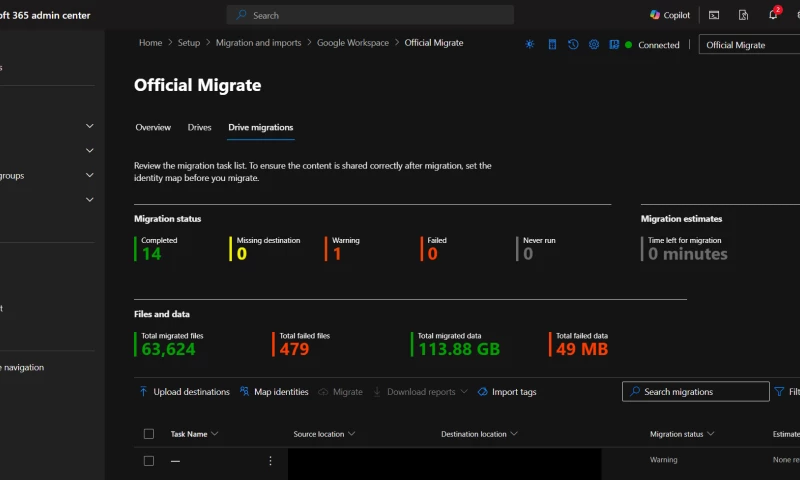
Task: Open Migration and imports breadcrumb
Action: point(259,43)
